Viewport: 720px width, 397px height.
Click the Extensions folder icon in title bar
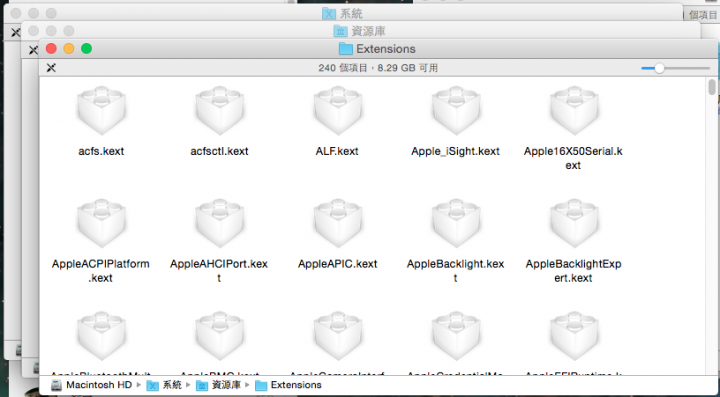click(x=345, y=49)
